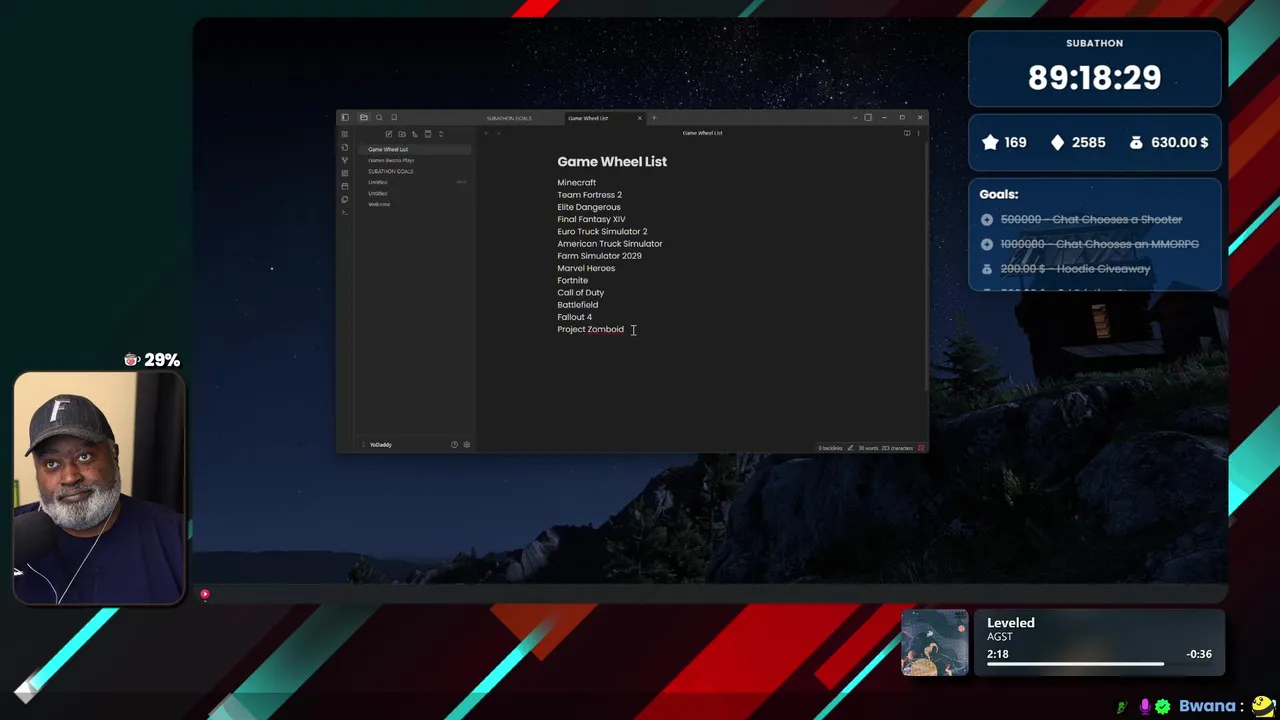Click the Hoodie Giveaway goal entry
This screenshot has height=720, width=1280.
(x=1075, y=268)
